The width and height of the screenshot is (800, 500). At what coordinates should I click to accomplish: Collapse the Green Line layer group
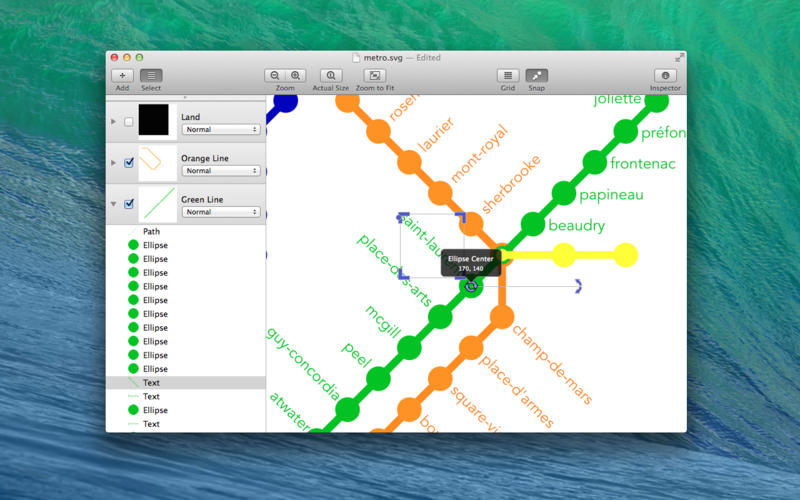coord(113,204)
